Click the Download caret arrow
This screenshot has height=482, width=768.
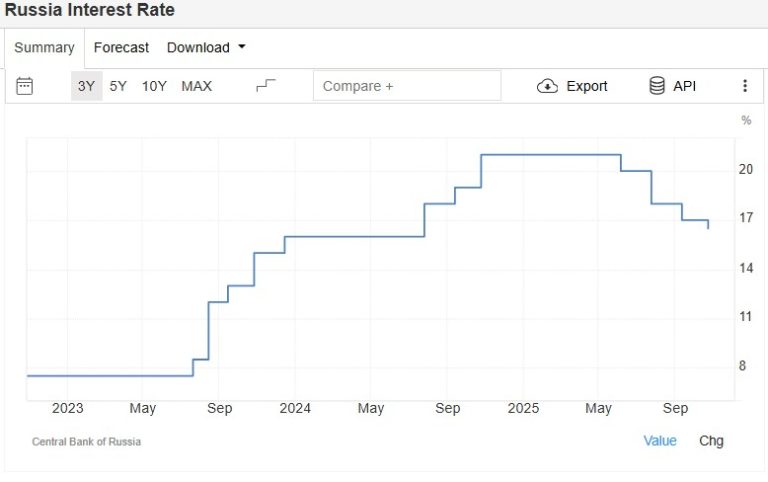(x=241, y=47)
